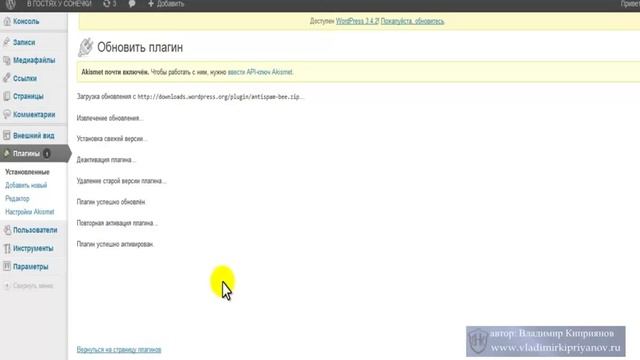Viewport: 640px width, 360px height.
Task: Click the Внешний вид sidebar icon
Action: (7, 136)
